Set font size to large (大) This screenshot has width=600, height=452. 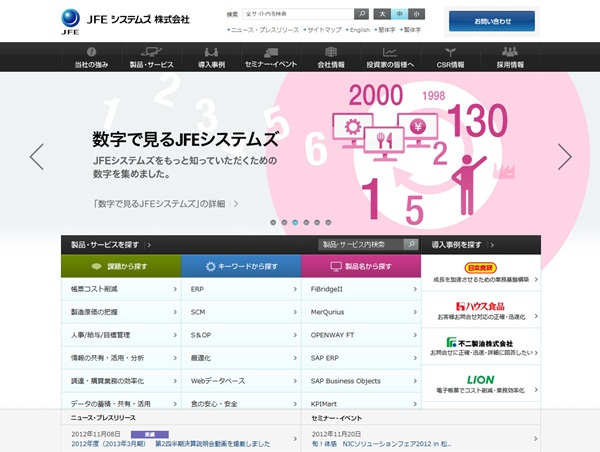382,14
